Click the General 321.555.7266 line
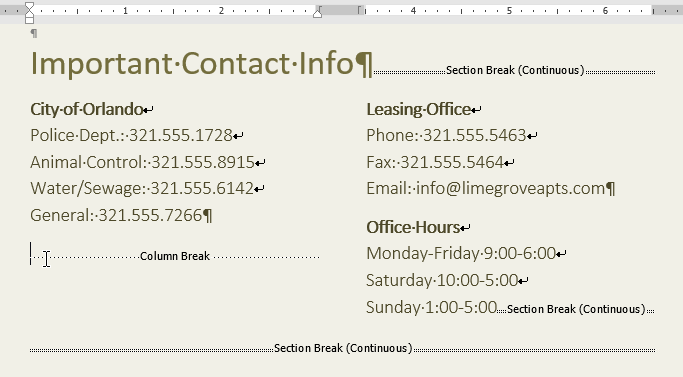Image resolution: width=683 pixels, height=377 pixels. 116,215
